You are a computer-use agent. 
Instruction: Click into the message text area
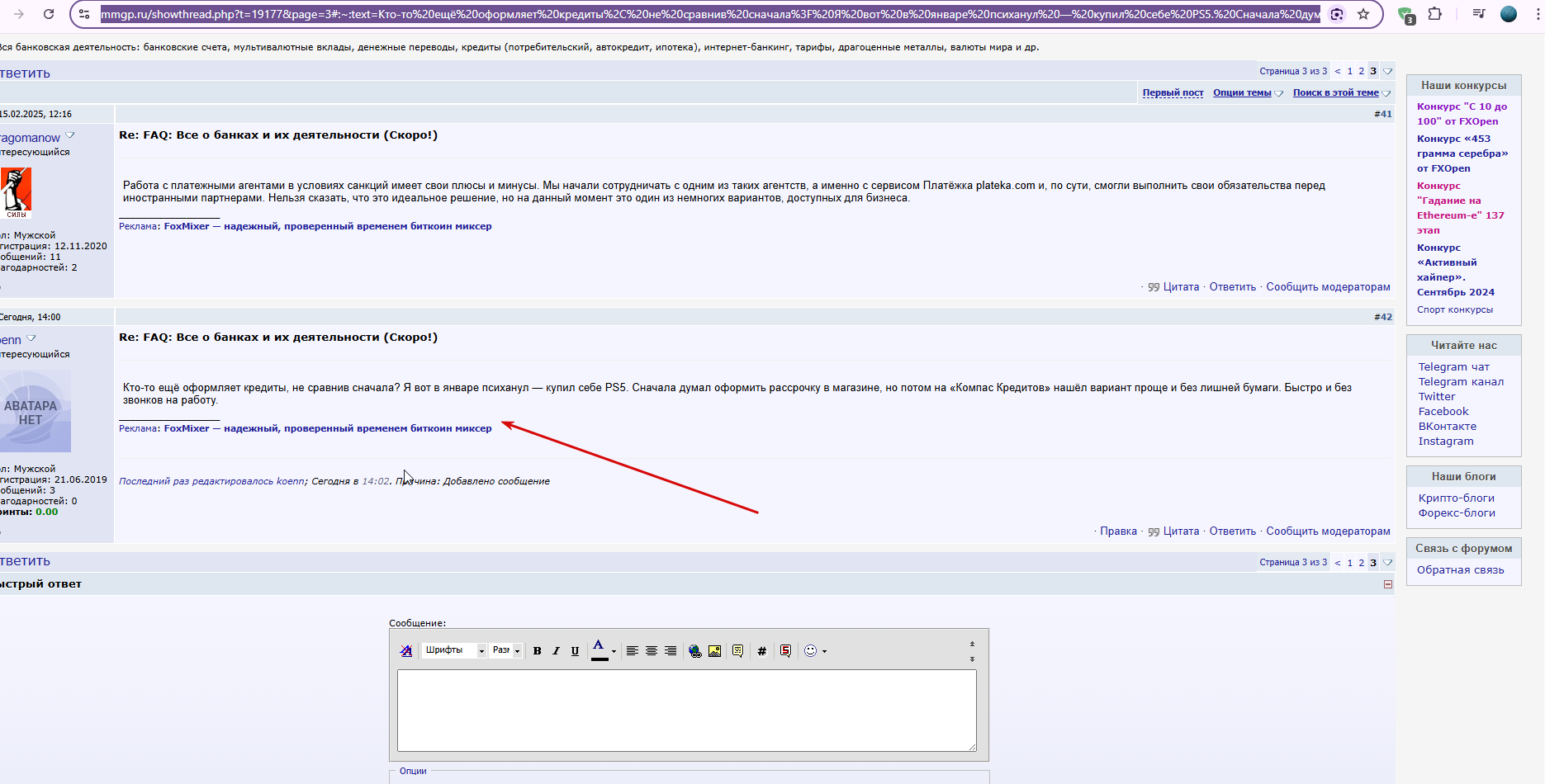pos(687,711)
